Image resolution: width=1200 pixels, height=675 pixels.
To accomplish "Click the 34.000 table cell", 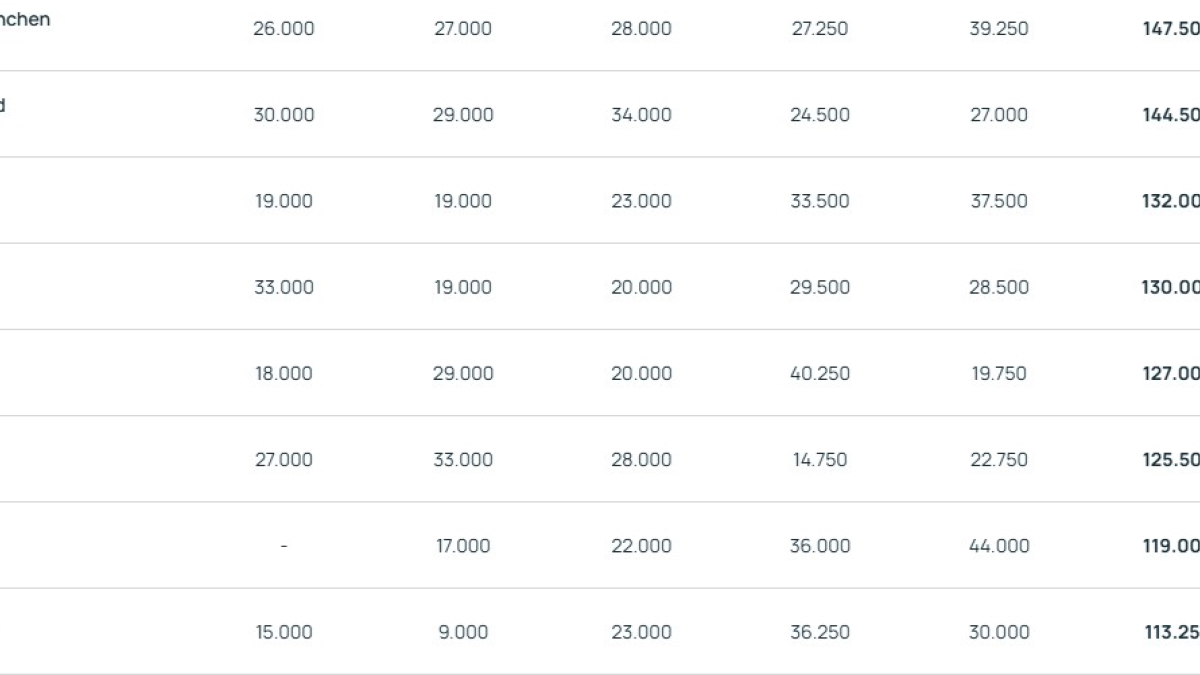I will click(x=642, y=115).
